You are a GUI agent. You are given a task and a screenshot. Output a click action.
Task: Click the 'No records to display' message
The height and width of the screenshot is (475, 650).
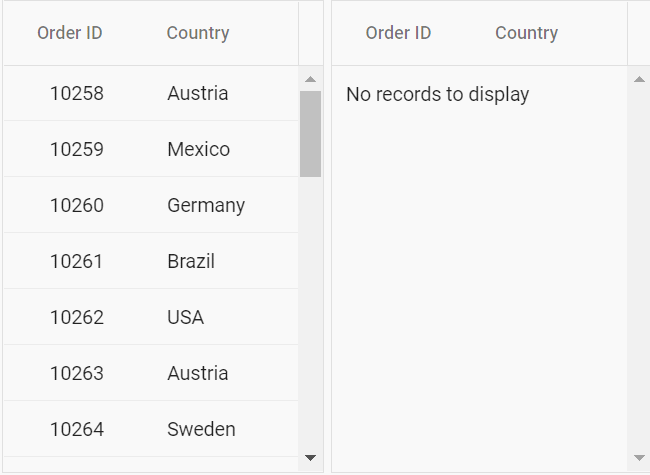(x=437, y=95)
